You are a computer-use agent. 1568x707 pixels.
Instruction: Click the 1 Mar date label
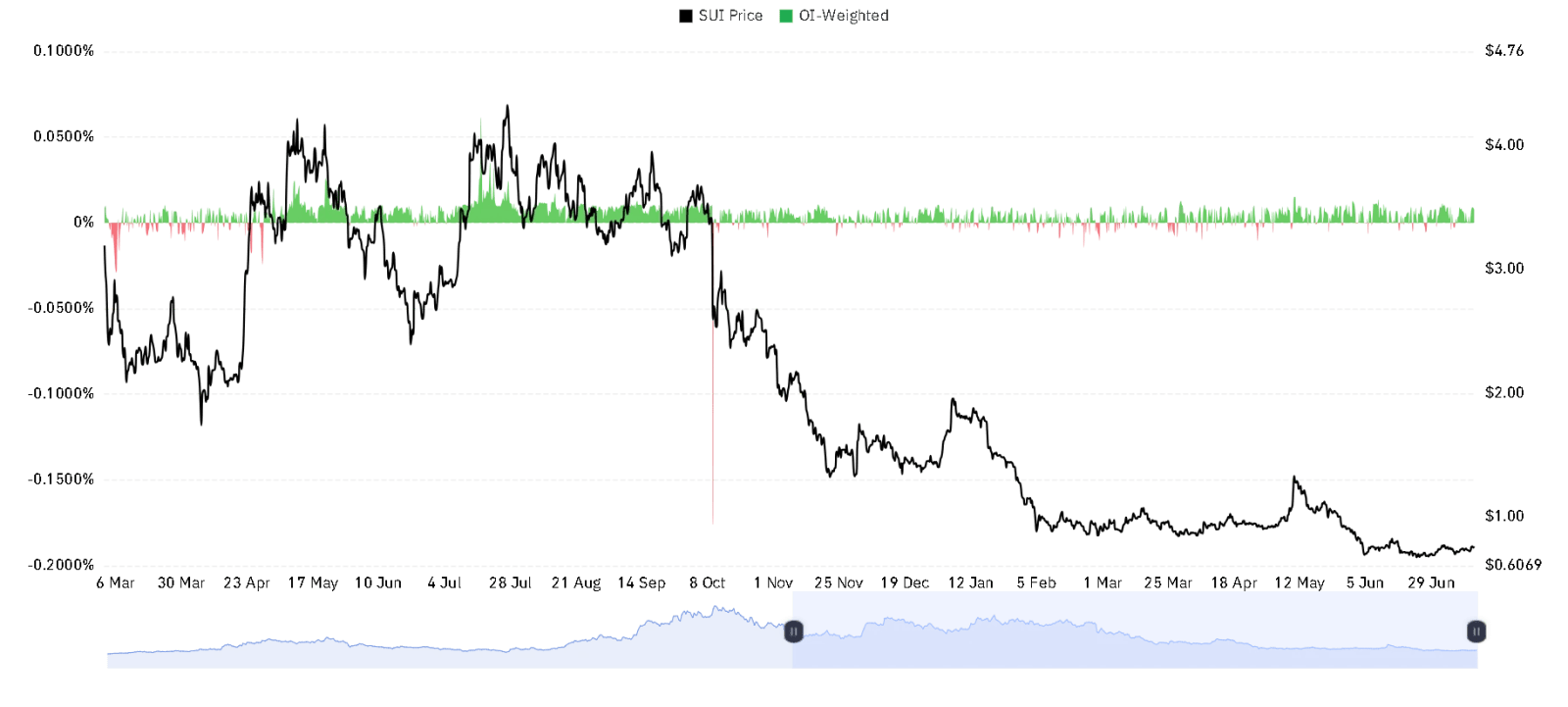[1102, 582]
